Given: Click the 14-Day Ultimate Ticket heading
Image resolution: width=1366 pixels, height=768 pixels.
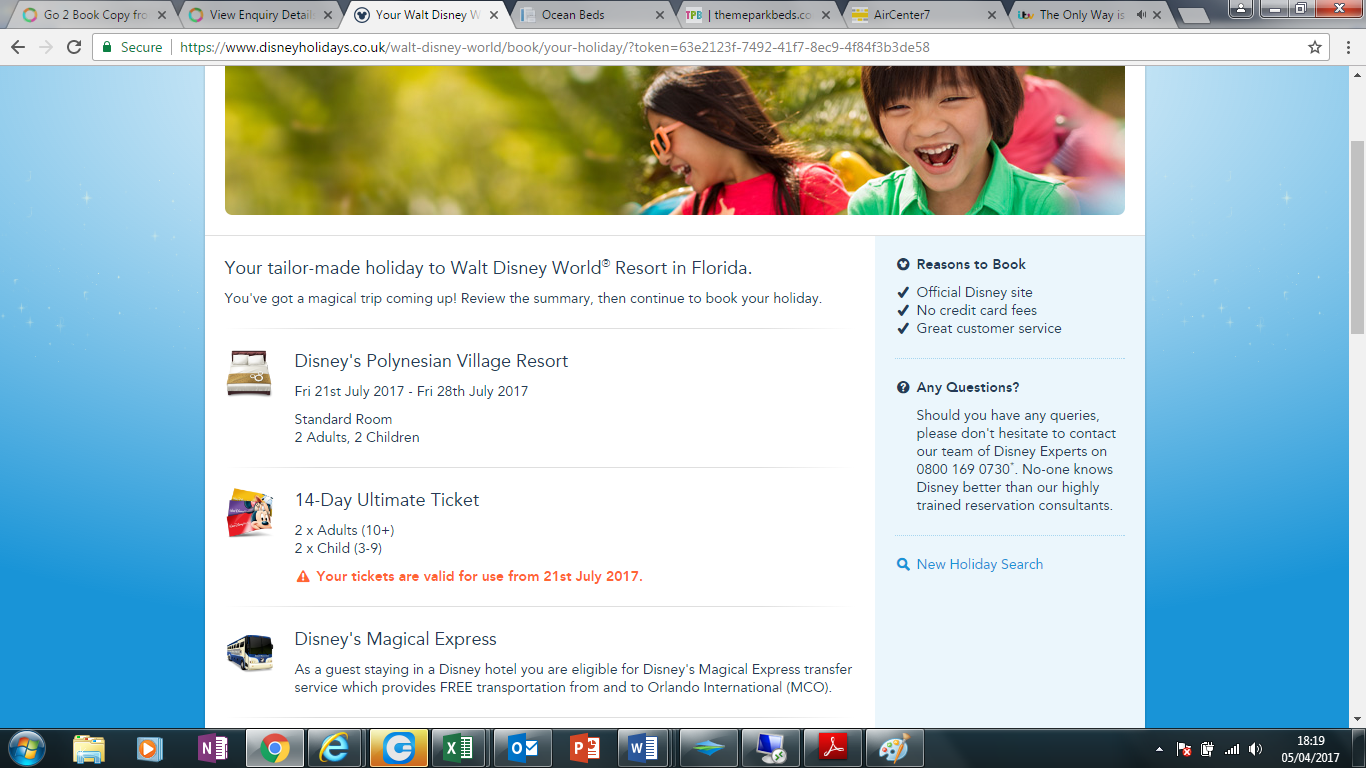Looking at the screenshot, I should click(387, 500).
